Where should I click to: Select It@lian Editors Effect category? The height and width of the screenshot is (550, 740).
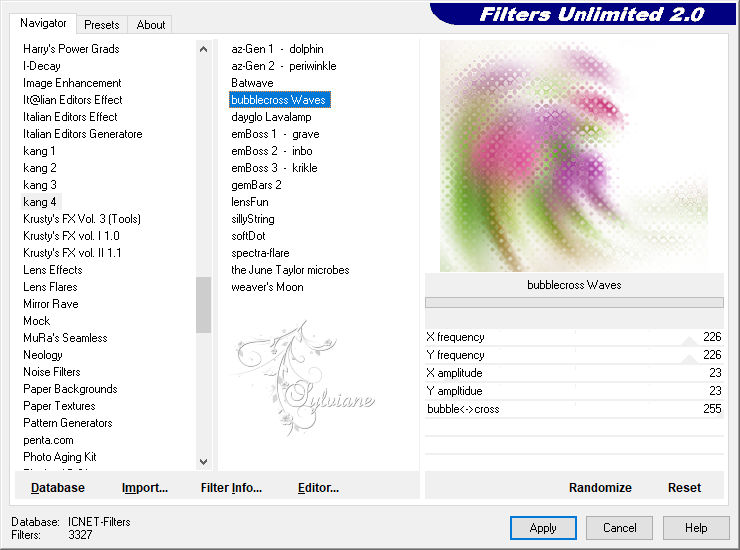73,100
